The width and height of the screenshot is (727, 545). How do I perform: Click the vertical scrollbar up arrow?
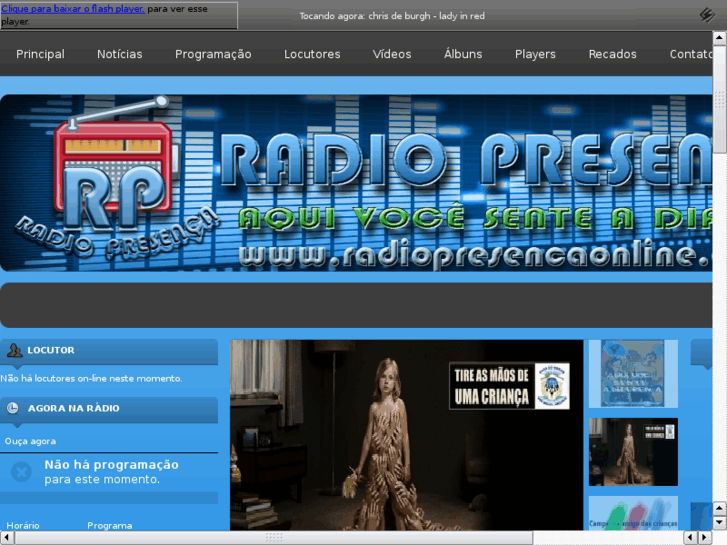point(720,38)
